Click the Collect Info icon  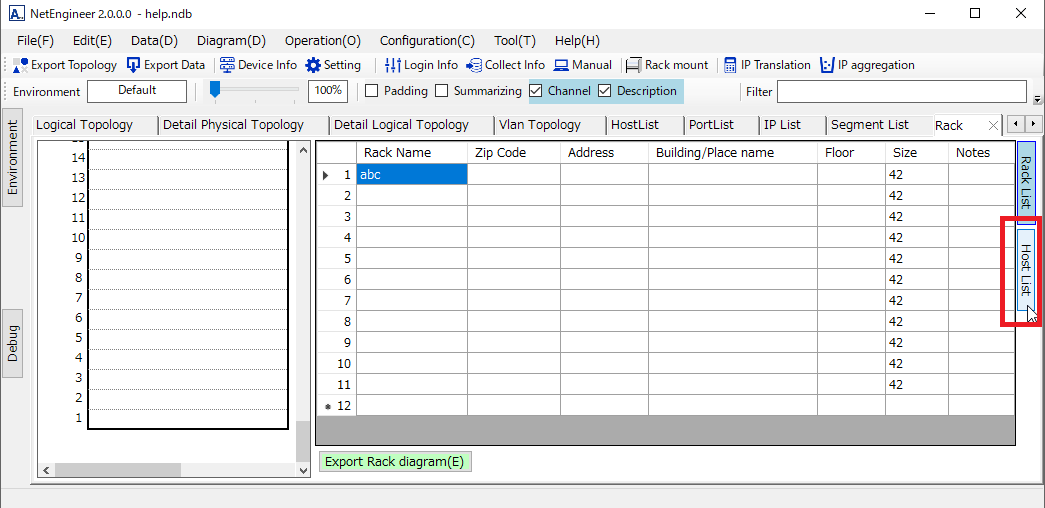[x=474, y=65]
